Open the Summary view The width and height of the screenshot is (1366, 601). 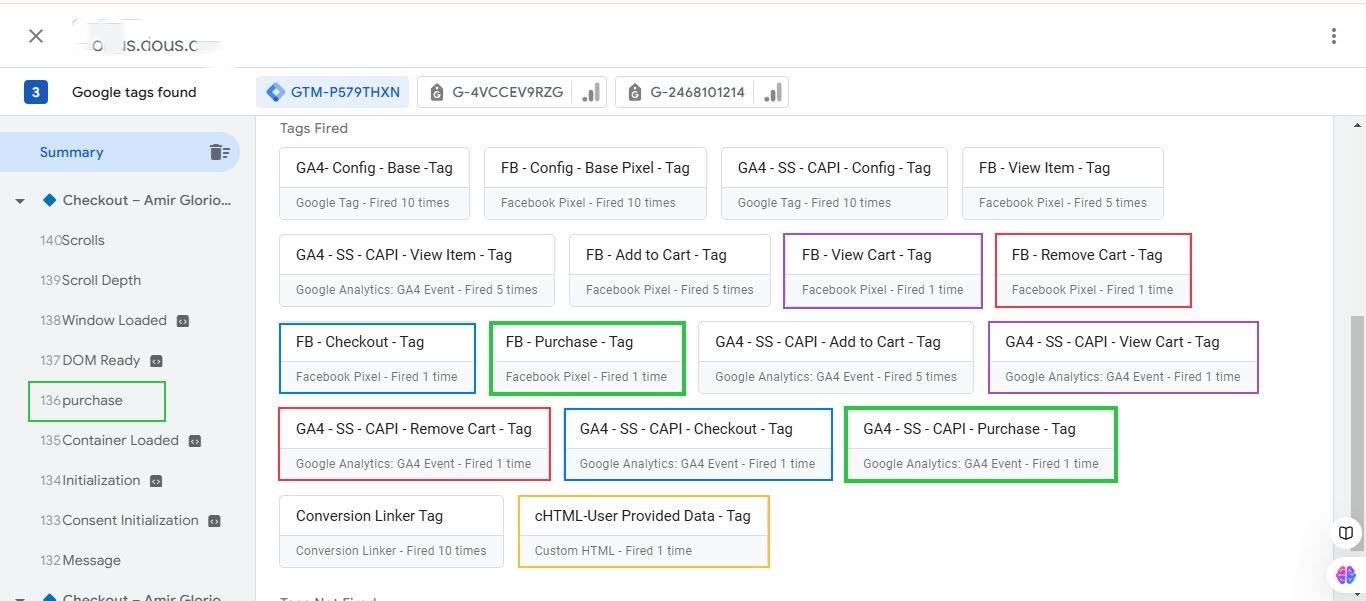[71, 152]
